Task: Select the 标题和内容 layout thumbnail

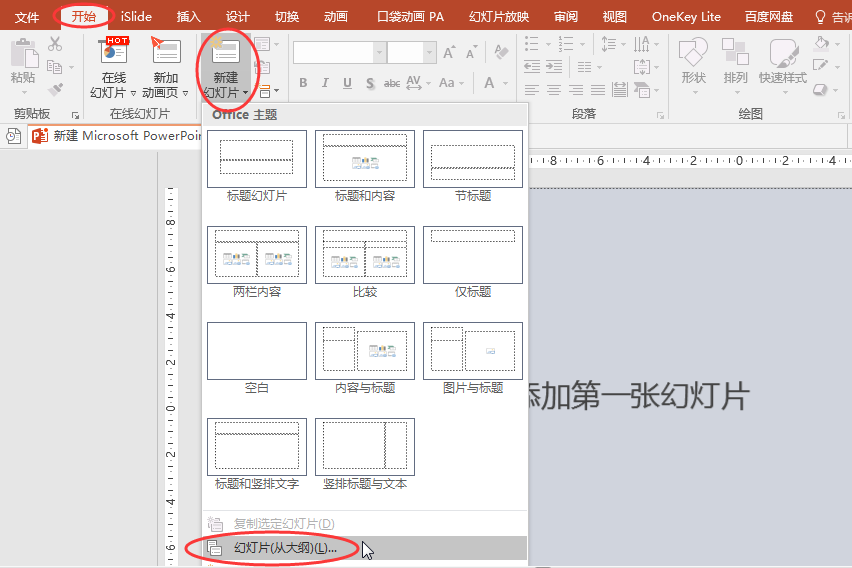Action: (x=365, y=159)
